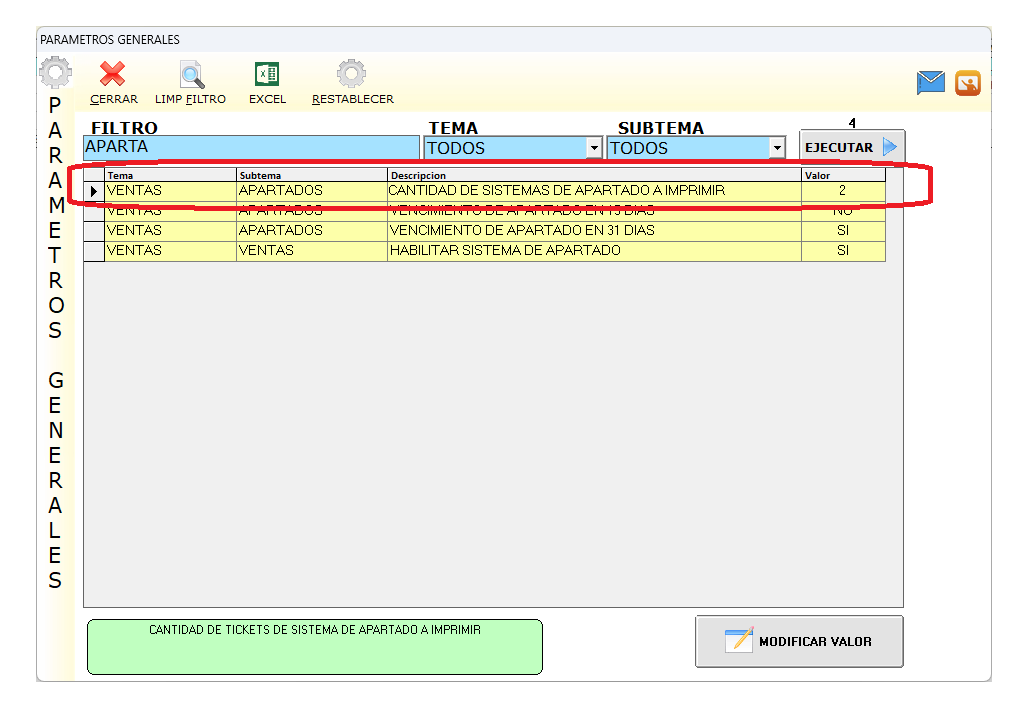Viewport: 1018px width, 706px height.
Task: Click the Subtema column header
Action: tap(311, 176)
